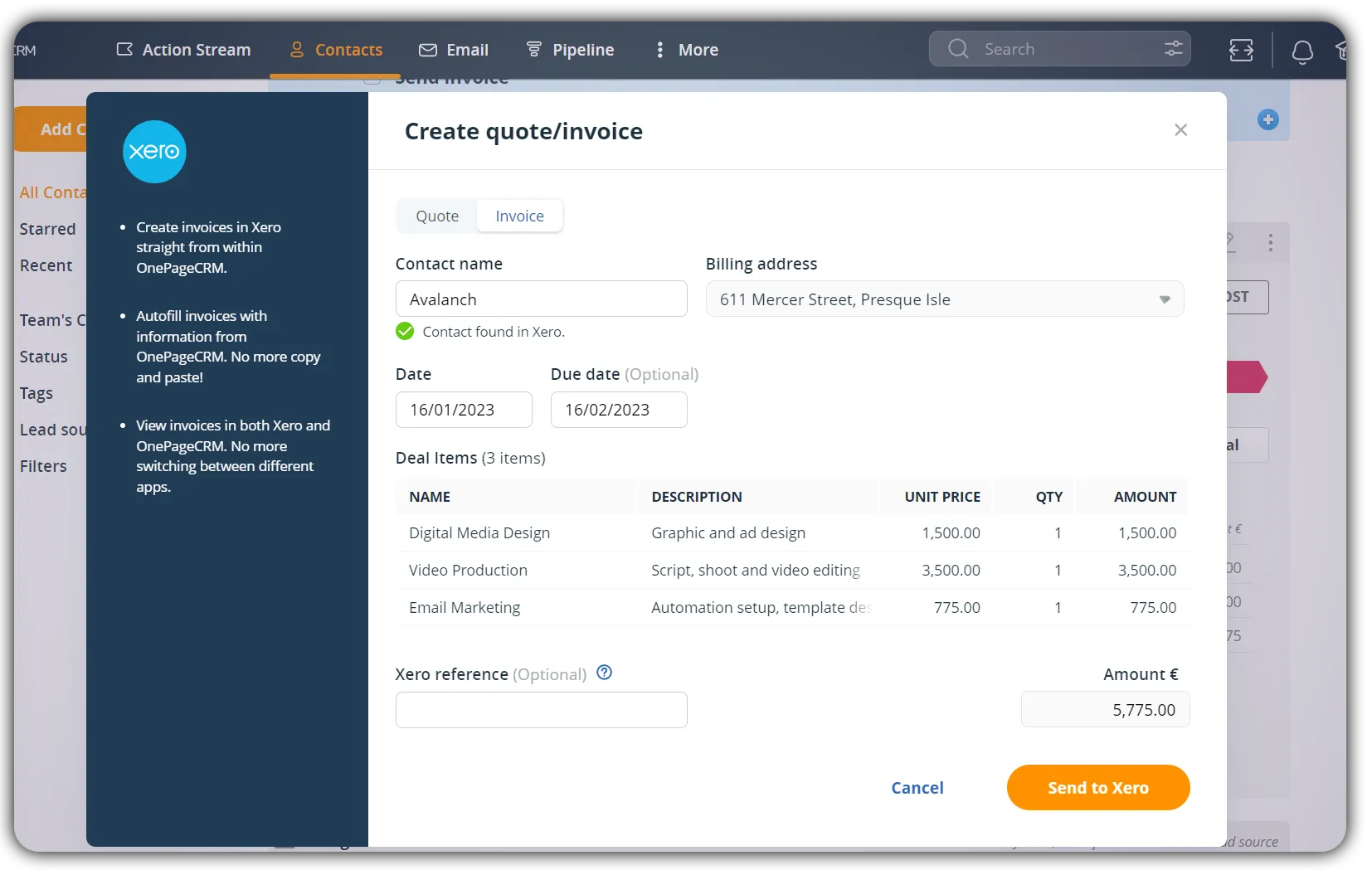Screen dimensions: 1372x870
Task: Select the Digital Media Design item
Action: tap(479, 532)
